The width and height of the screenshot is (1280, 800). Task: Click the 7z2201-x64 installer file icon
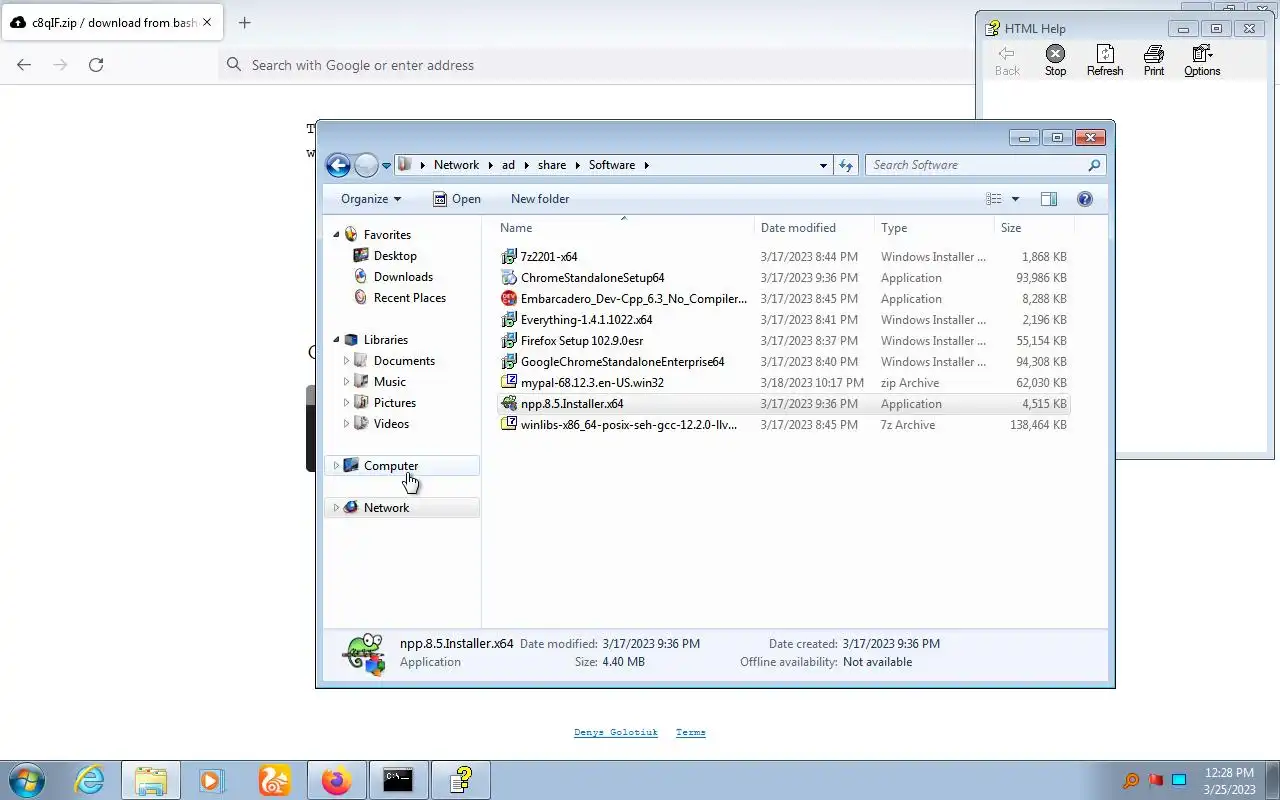point(509,257)
